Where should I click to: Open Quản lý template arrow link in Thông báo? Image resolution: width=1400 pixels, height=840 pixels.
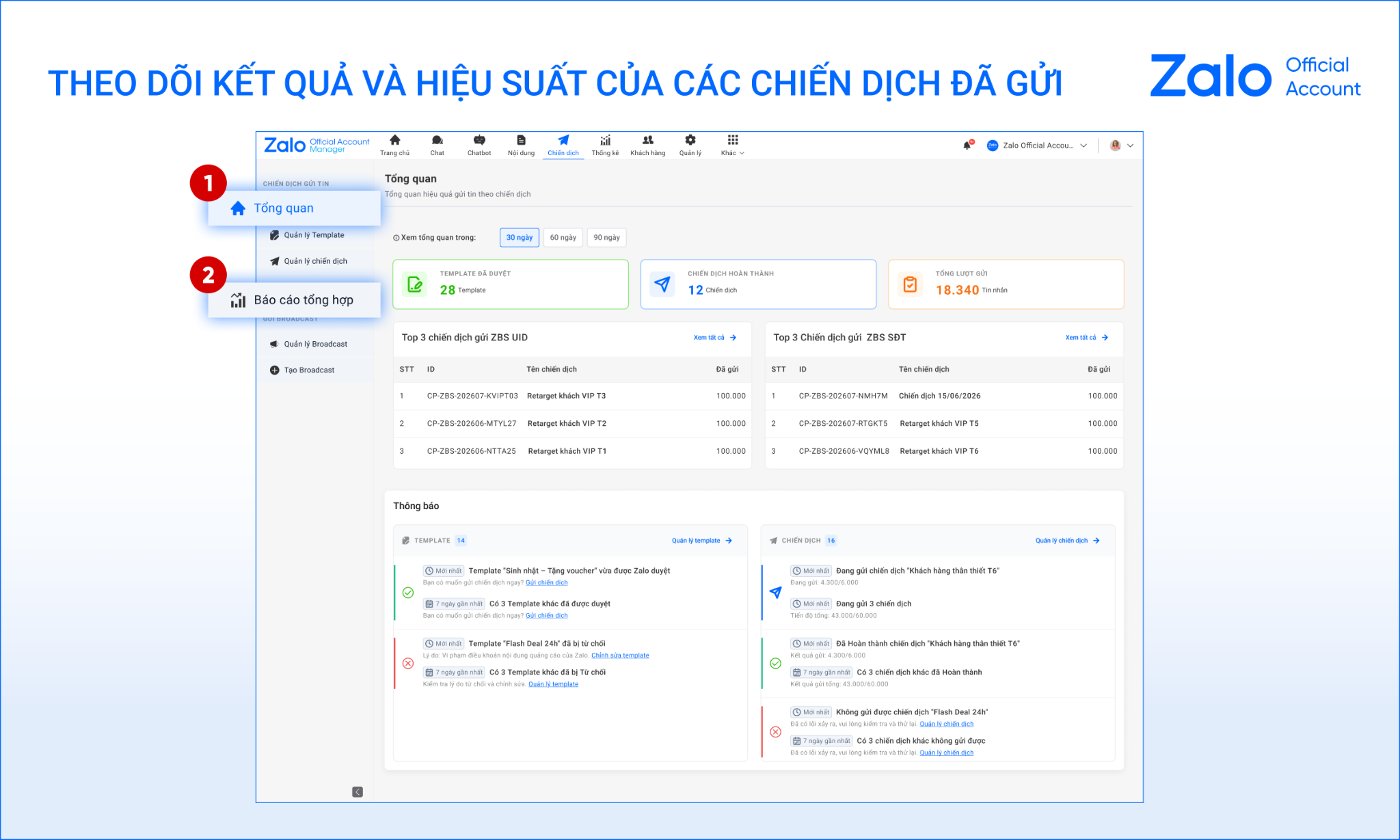(x=702, y=541)
